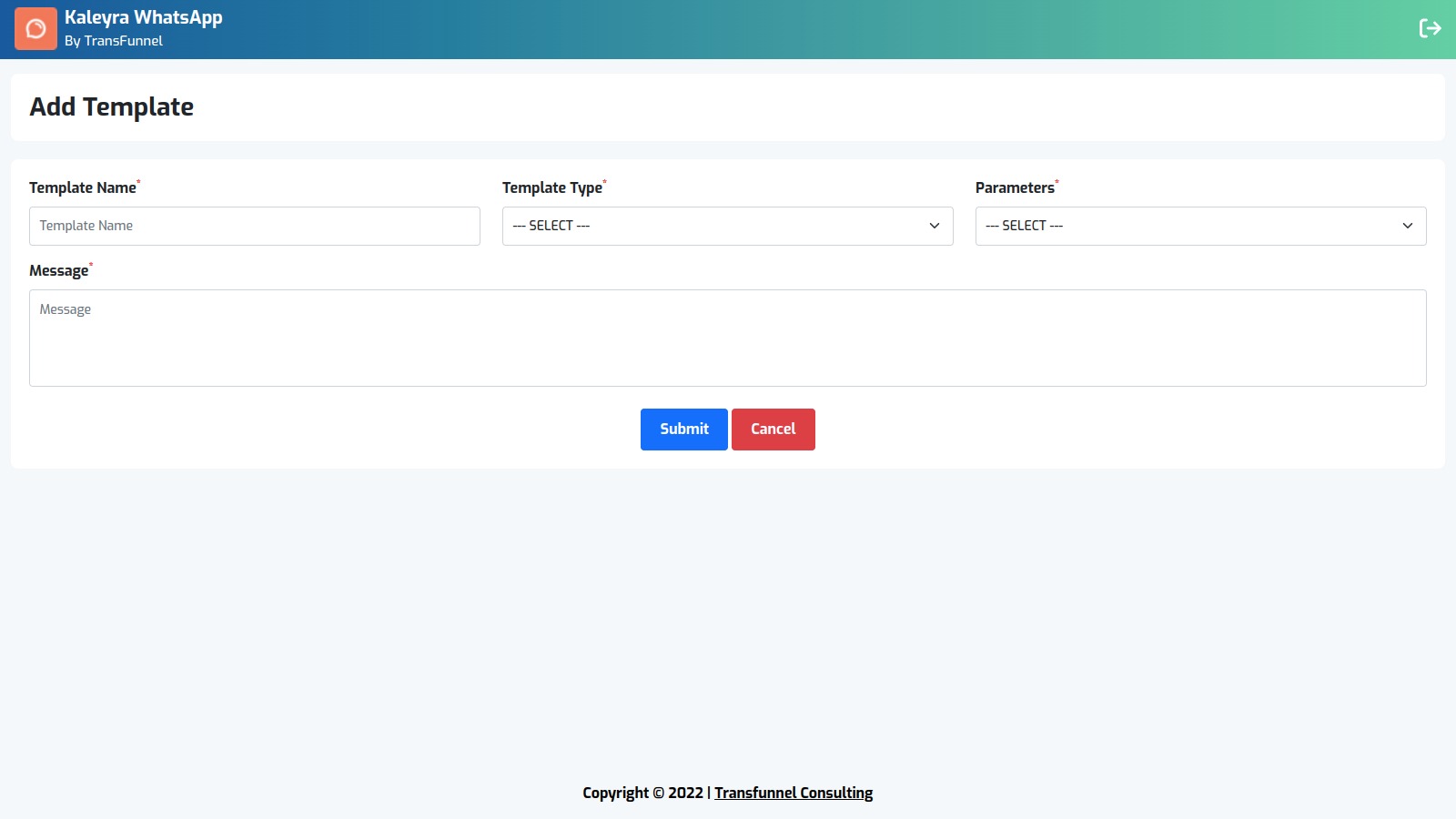Cancel adding the template
Screen dimensions: 1456x819
point(773,430)
